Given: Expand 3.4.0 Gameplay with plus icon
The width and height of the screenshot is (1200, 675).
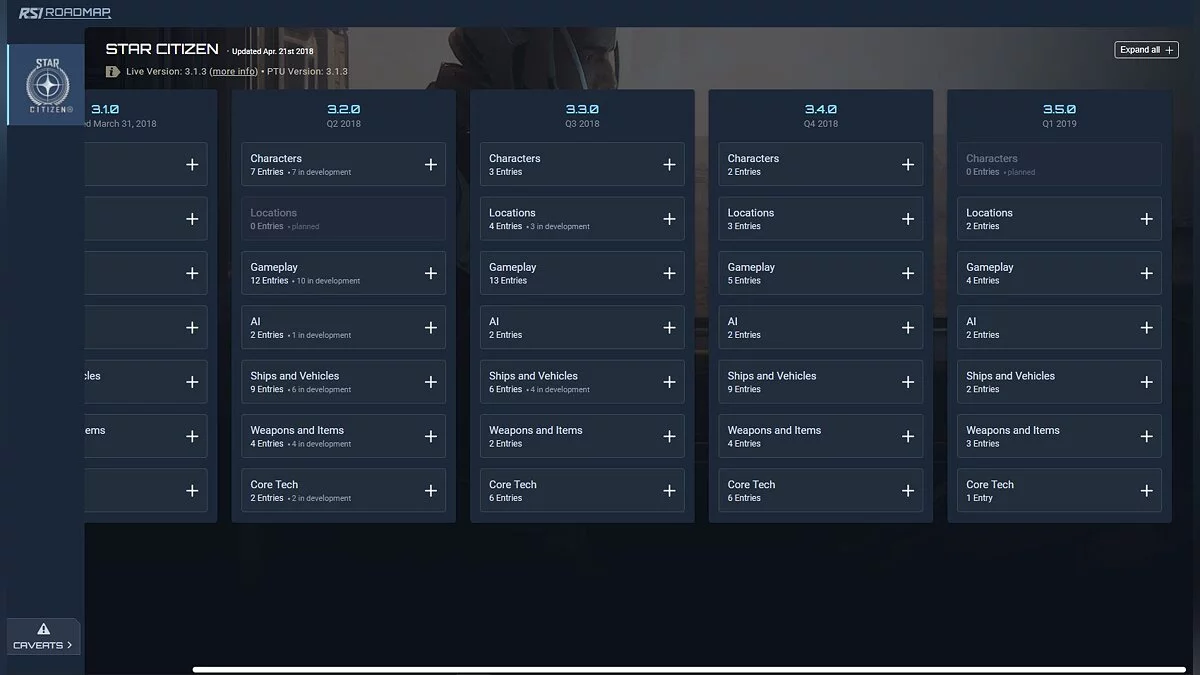Looking at the screenshot, I should point(908,273).
